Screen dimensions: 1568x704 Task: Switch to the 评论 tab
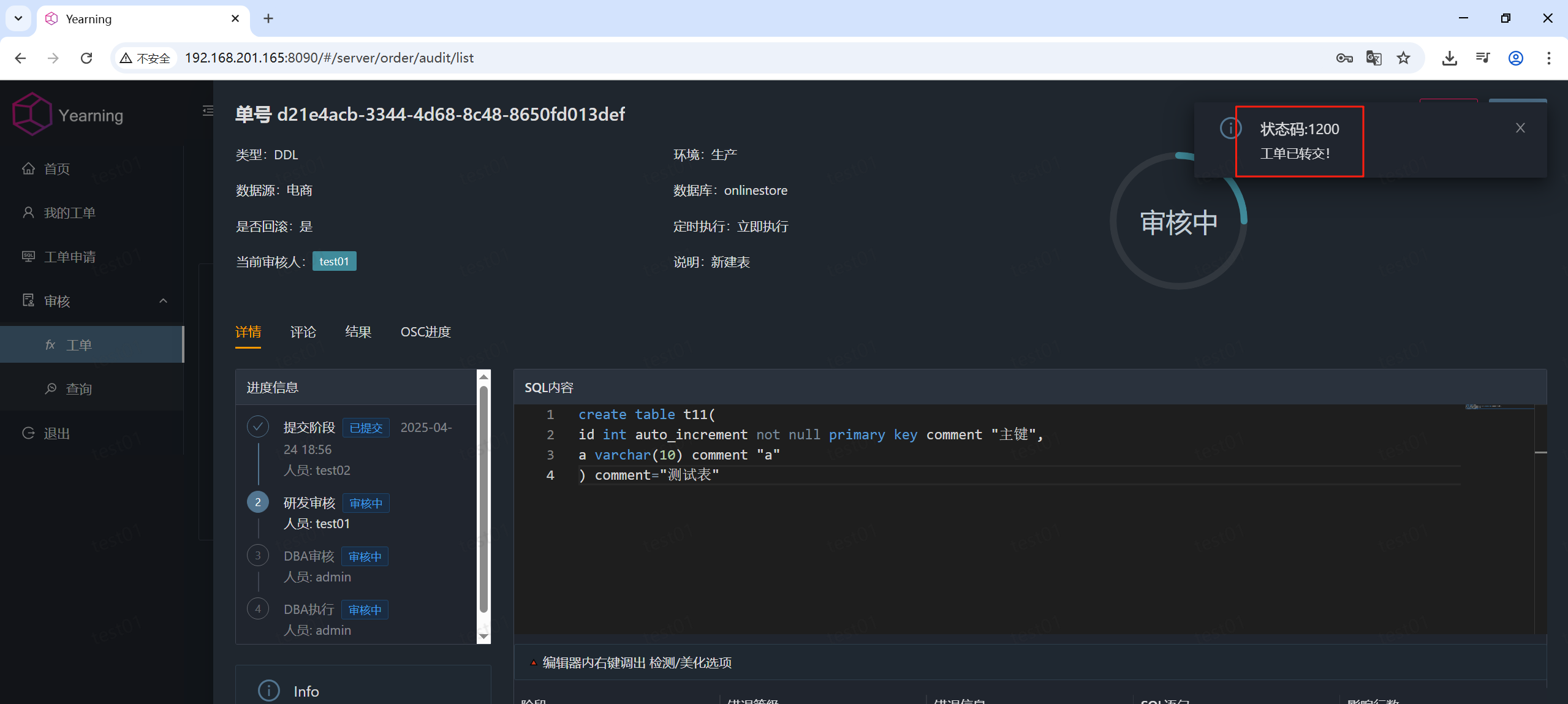pos(303,331)
